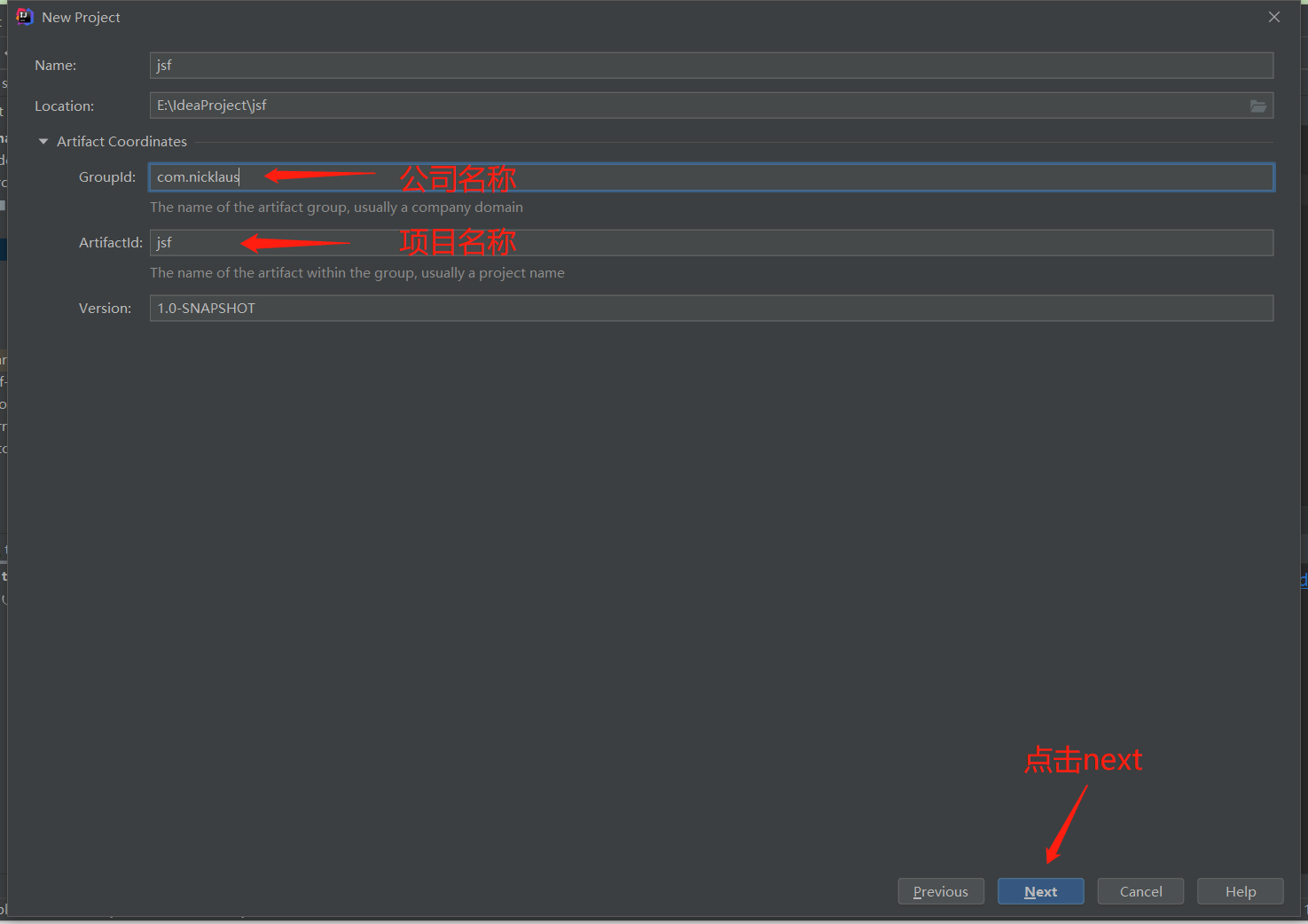Browse for a project location folder
Viewport: 1308px width, 924px height.
coord(1258,106)
